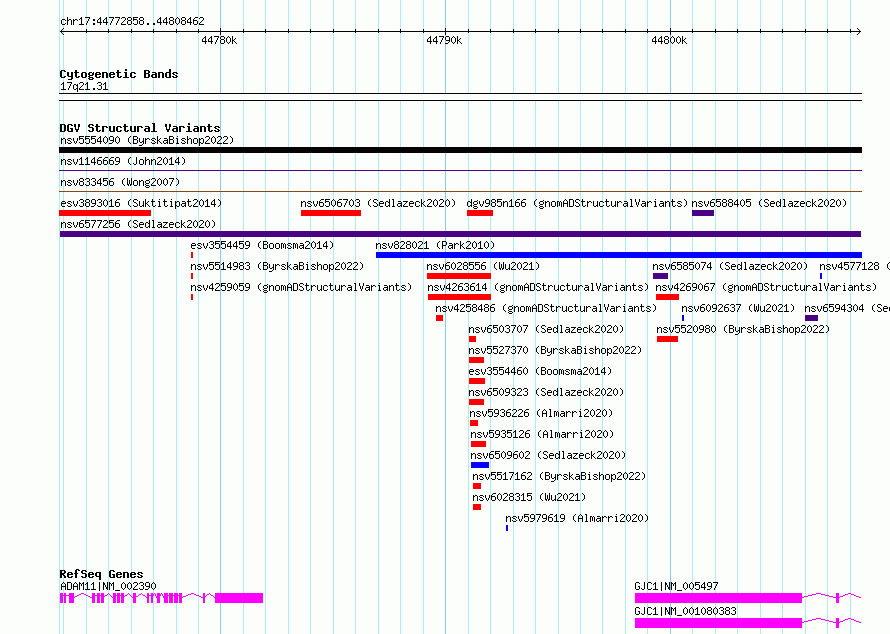This screenshot has height=634, width=890.
Task: Click red bar under nsv5520980
Action: tap(668, 339)
